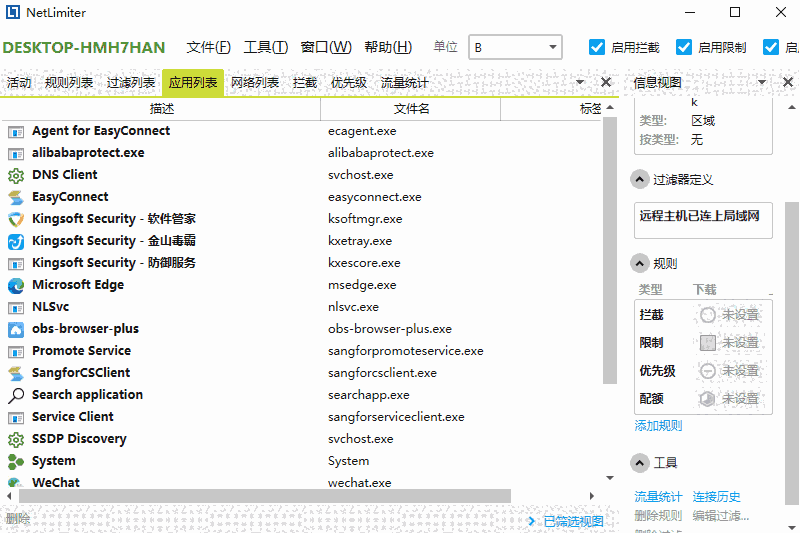Collapse the 工具 section
Viewport: 800px width, 533px height.
point(640,463)
